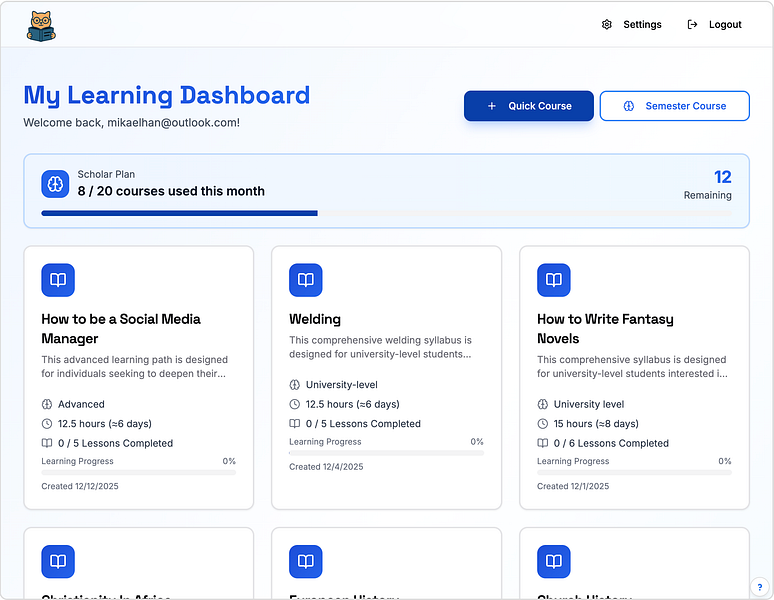Click the book icon on Welding card
Image resolution: width=774 pixels, height=600 pixels.
(x=306, y=280)
